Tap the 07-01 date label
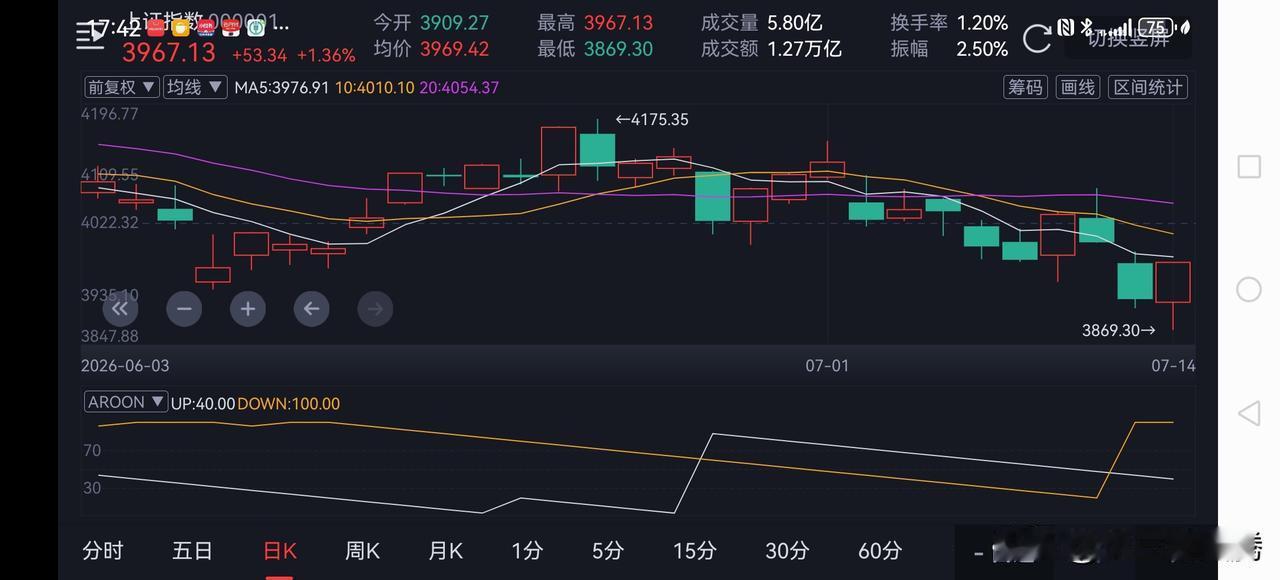The height and width of the screenshot is (580, 1280). (x=827, y=366)
